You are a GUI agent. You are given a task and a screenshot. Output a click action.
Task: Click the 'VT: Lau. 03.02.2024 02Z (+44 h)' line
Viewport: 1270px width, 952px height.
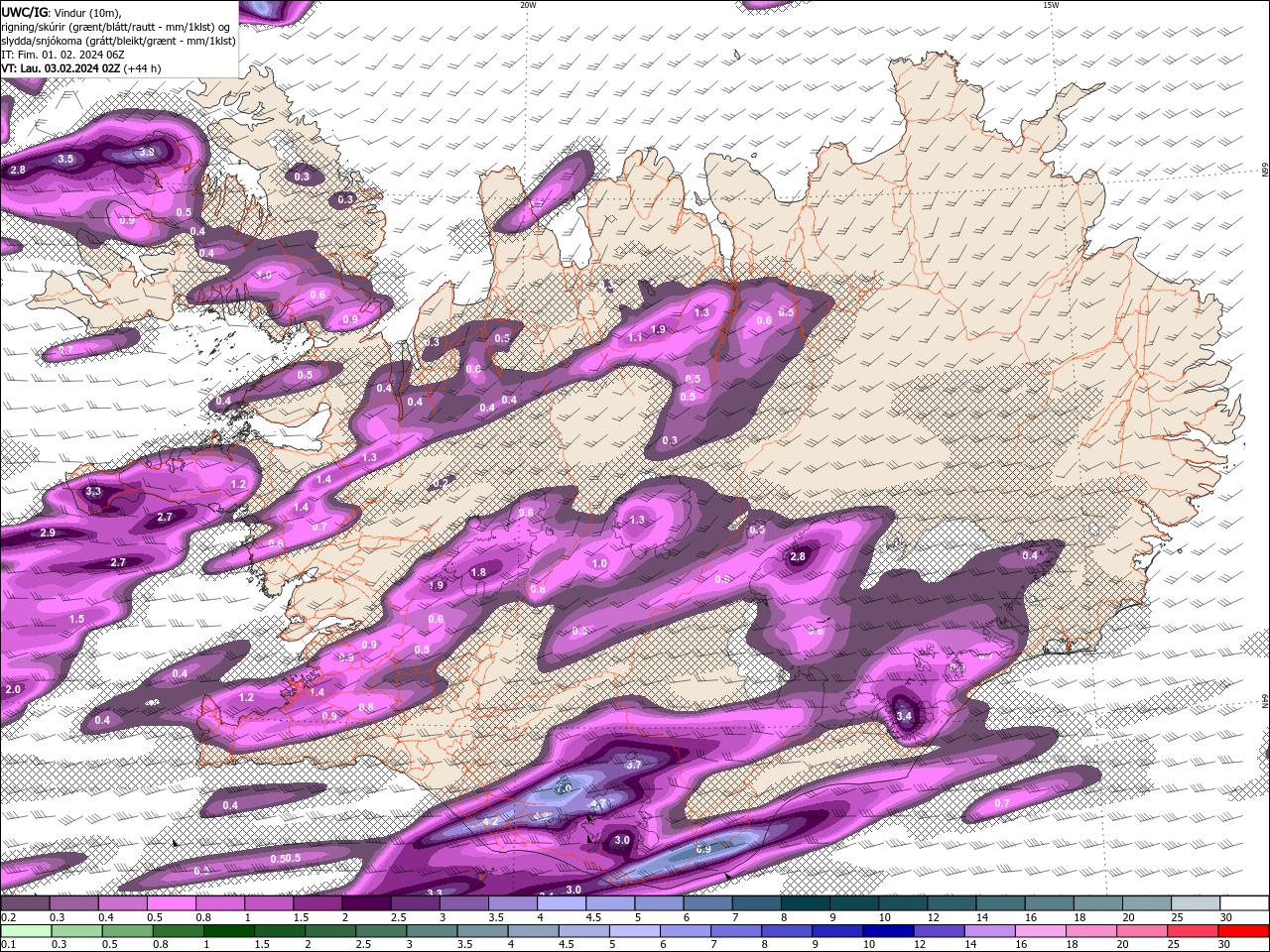click(x=81, y=68)
